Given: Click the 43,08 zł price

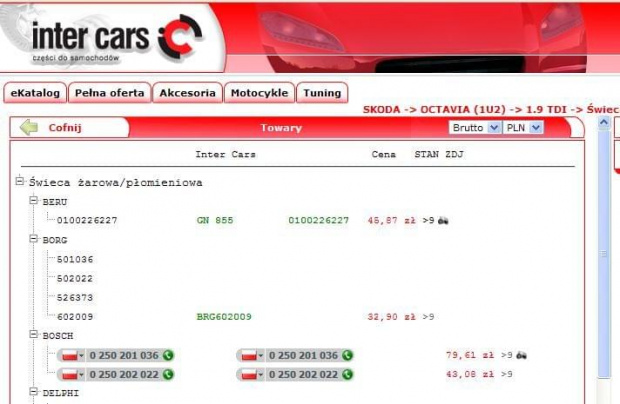Looking at the screenshot, I should 470,374.
